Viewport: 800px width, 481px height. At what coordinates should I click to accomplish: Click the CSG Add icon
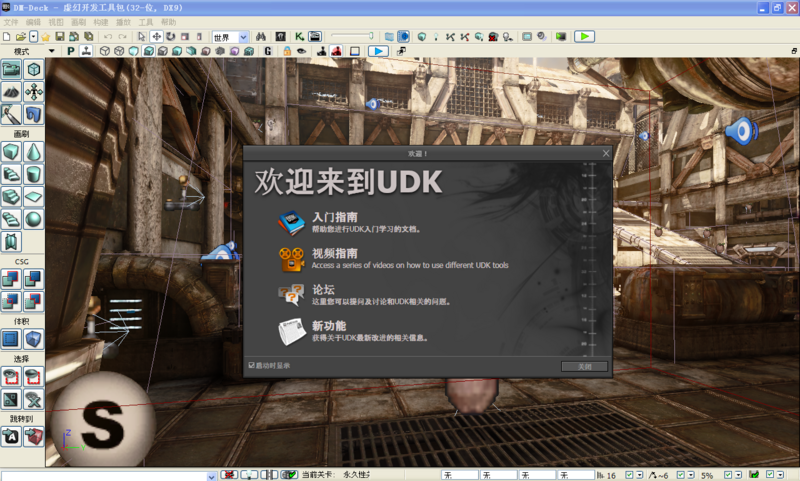point(11,279)
